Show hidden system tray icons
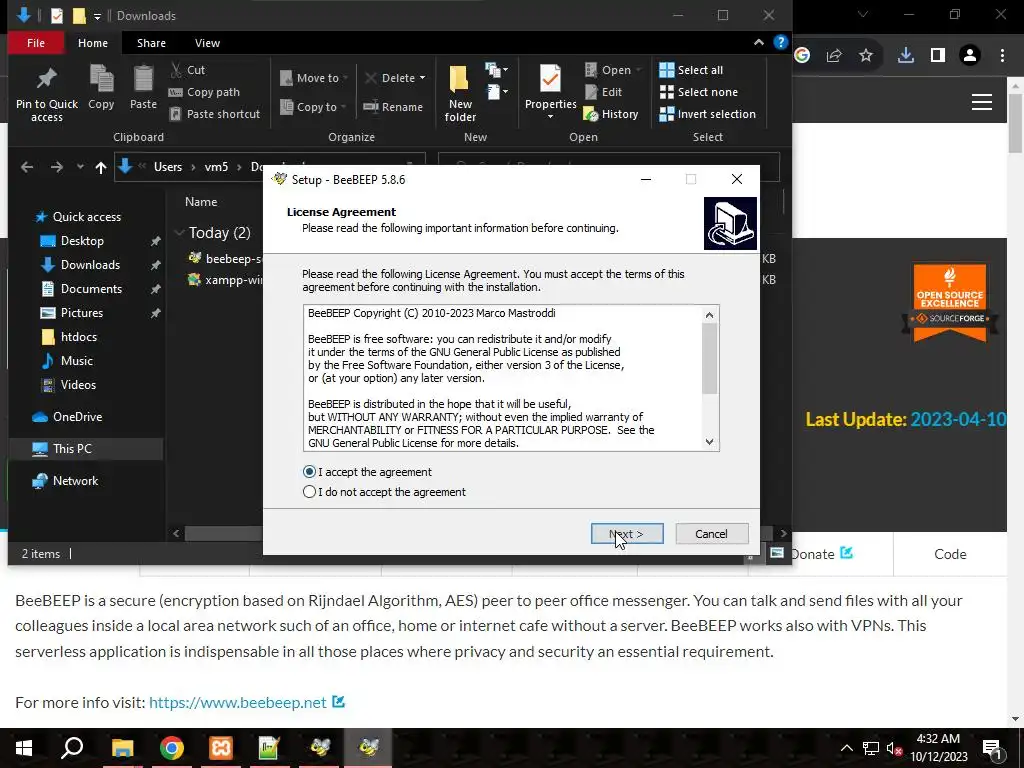The height and width of the screenshot is (768, 1024). tap(846, 748)
